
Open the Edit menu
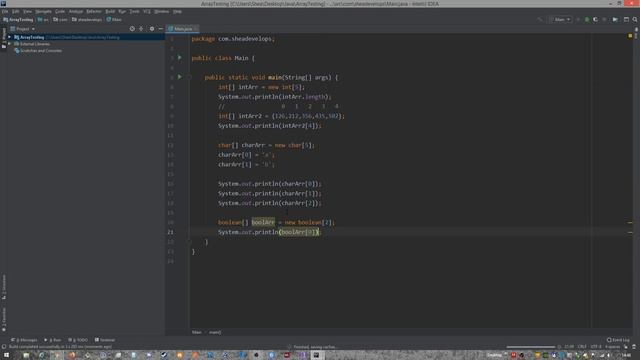[16, 11]
